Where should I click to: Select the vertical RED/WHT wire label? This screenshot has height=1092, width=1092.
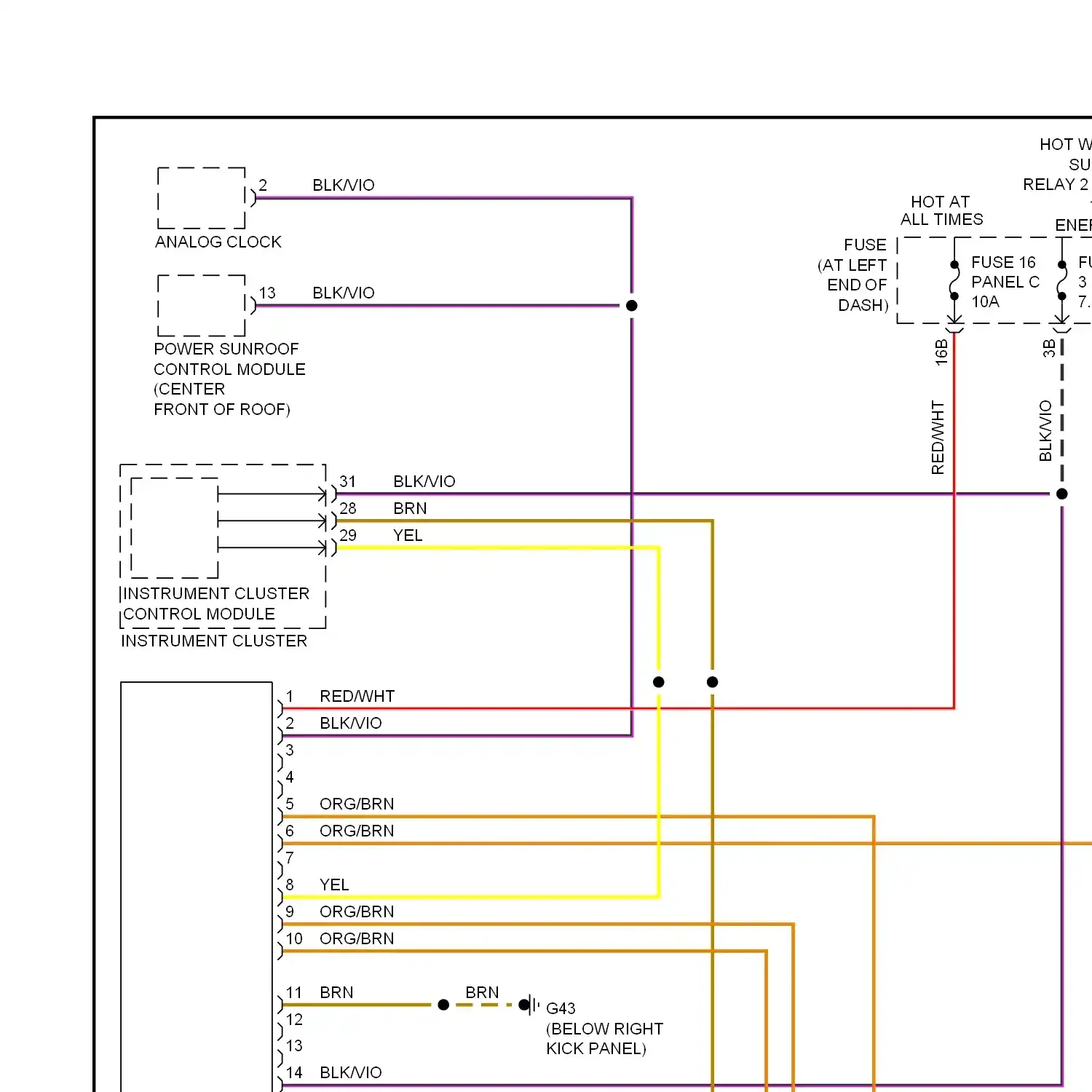click(x=938, y=438)
